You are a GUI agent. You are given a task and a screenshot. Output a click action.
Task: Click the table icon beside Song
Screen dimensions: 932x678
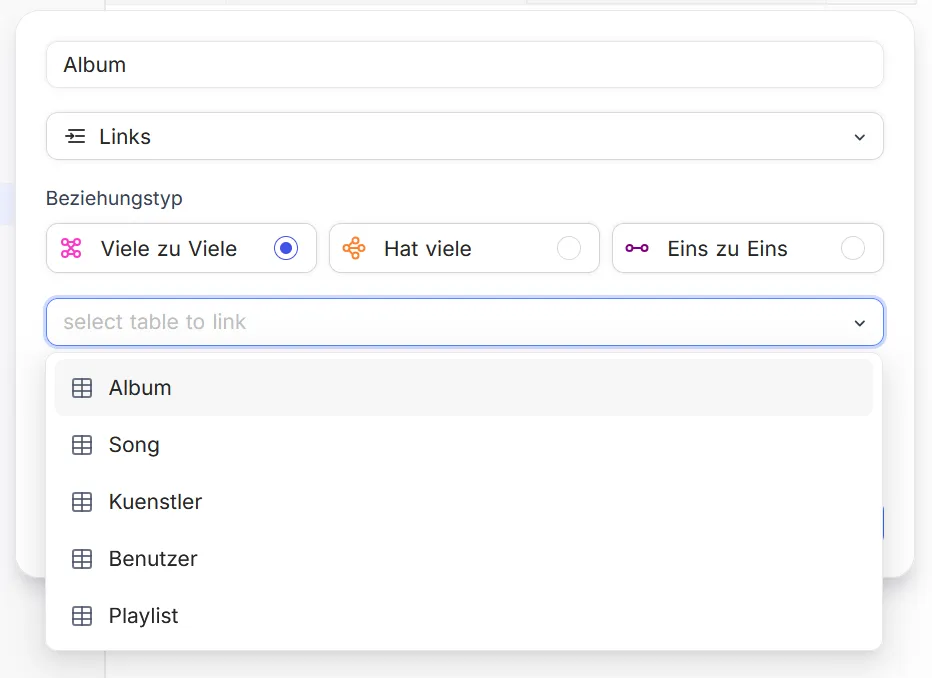click(82, 445)
